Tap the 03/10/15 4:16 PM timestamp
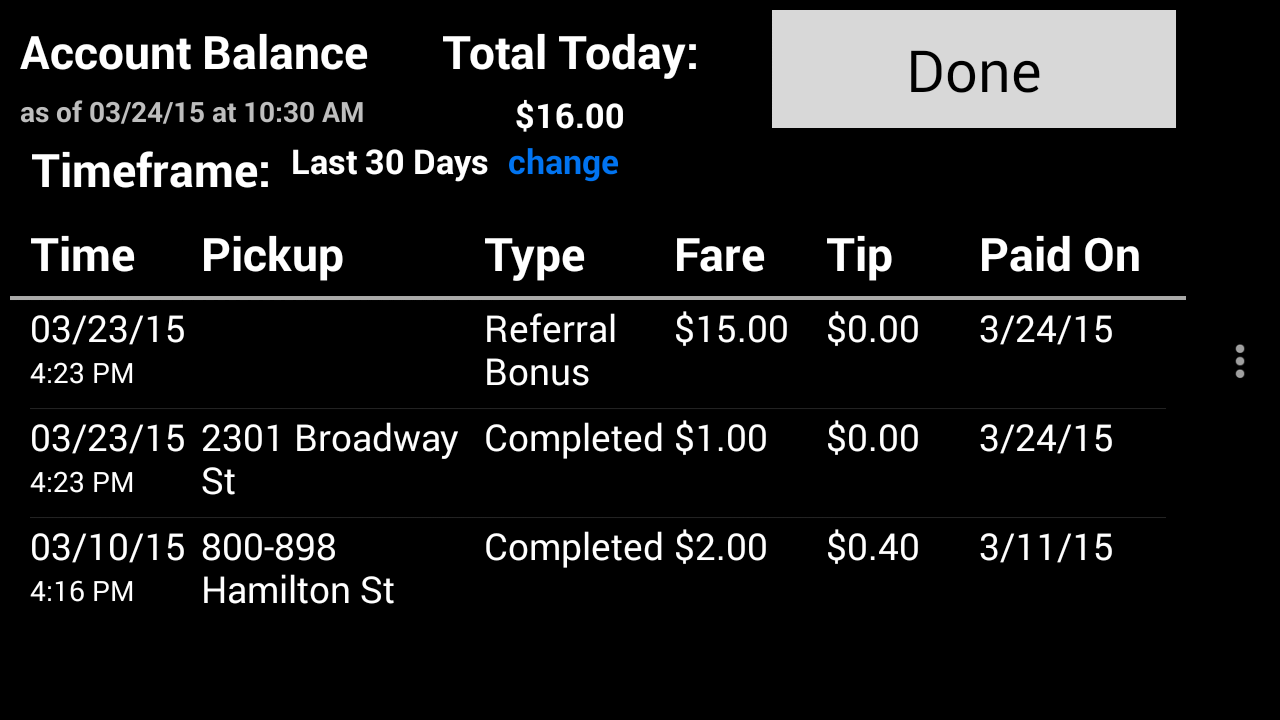1280x720 pixels. 107,568
